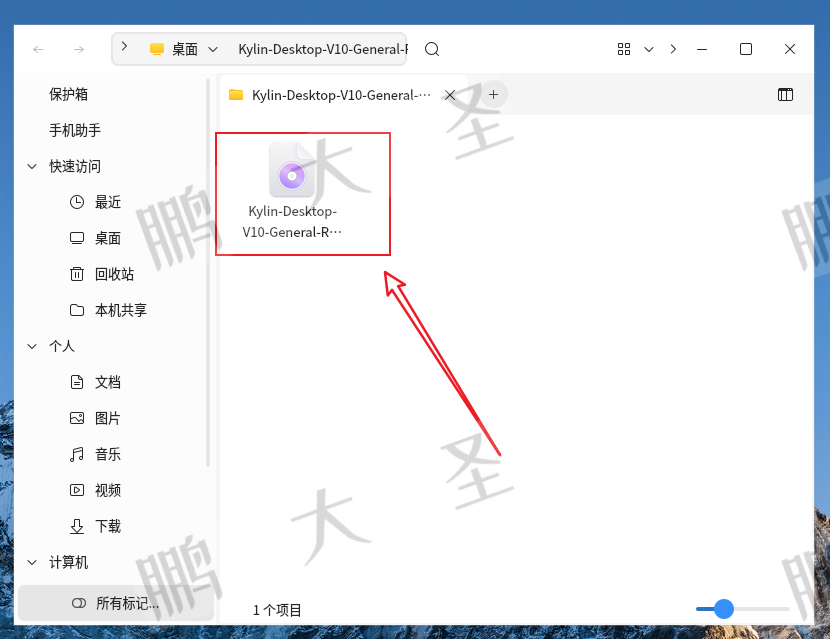
Task: Minimize the file manager window
Action: point(702,49)
